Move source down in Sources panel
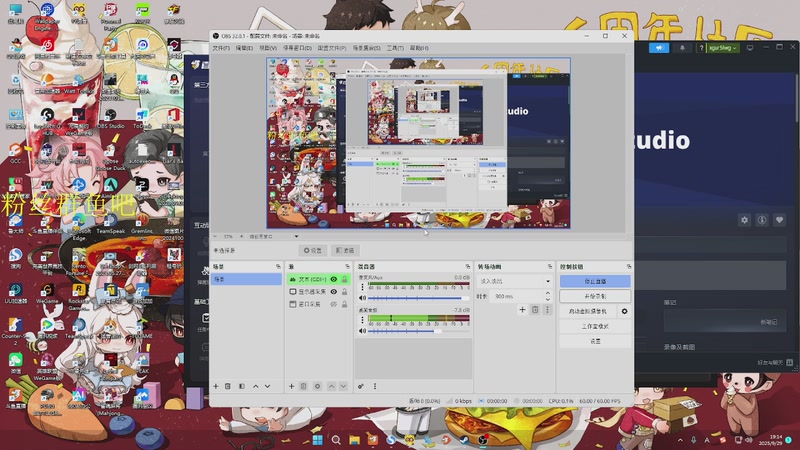The image size is (800, 450). tap(343, 386)
